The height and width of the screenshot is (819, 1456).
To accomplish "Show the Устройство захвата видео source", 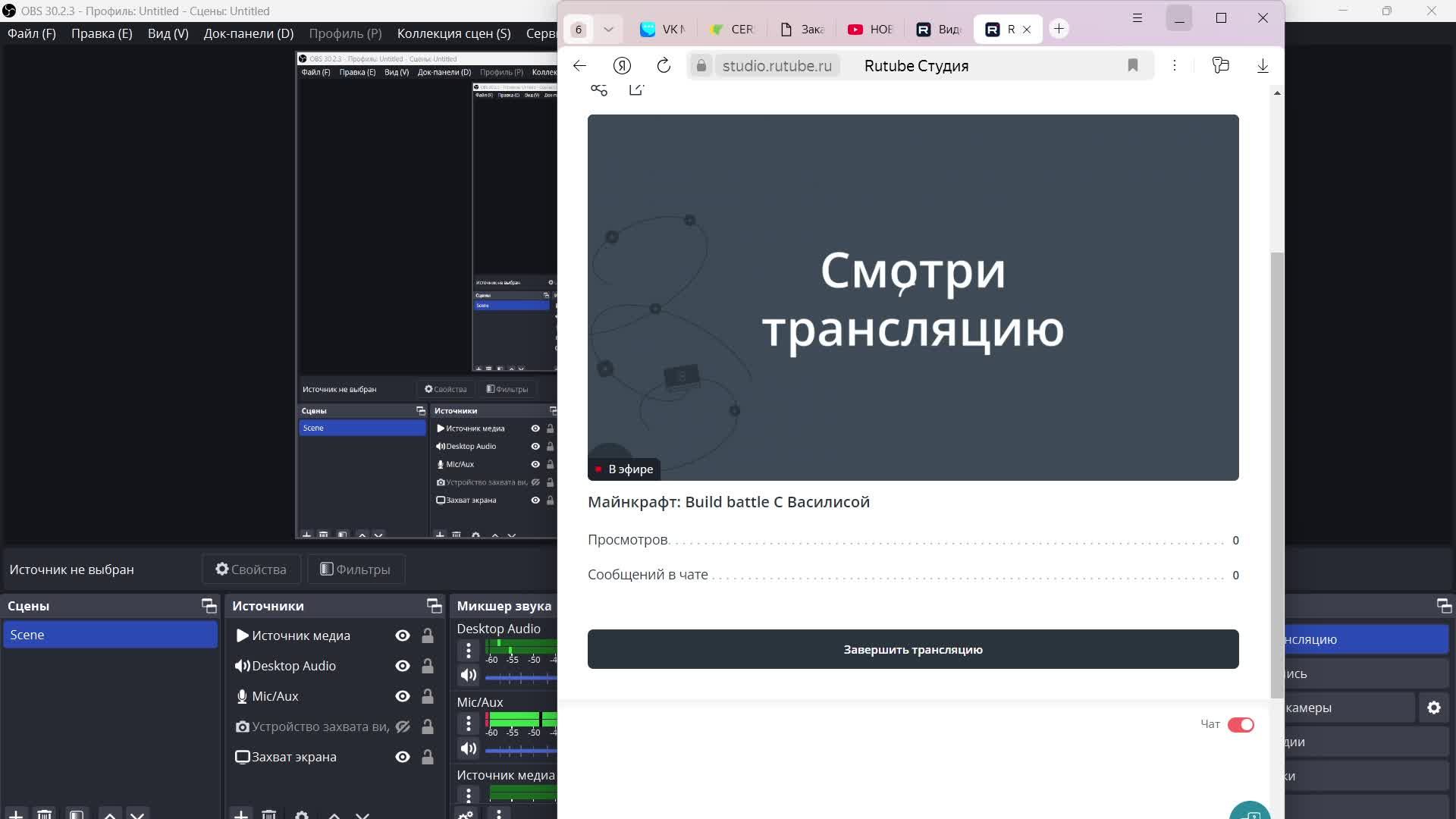I will coord(403,726).
